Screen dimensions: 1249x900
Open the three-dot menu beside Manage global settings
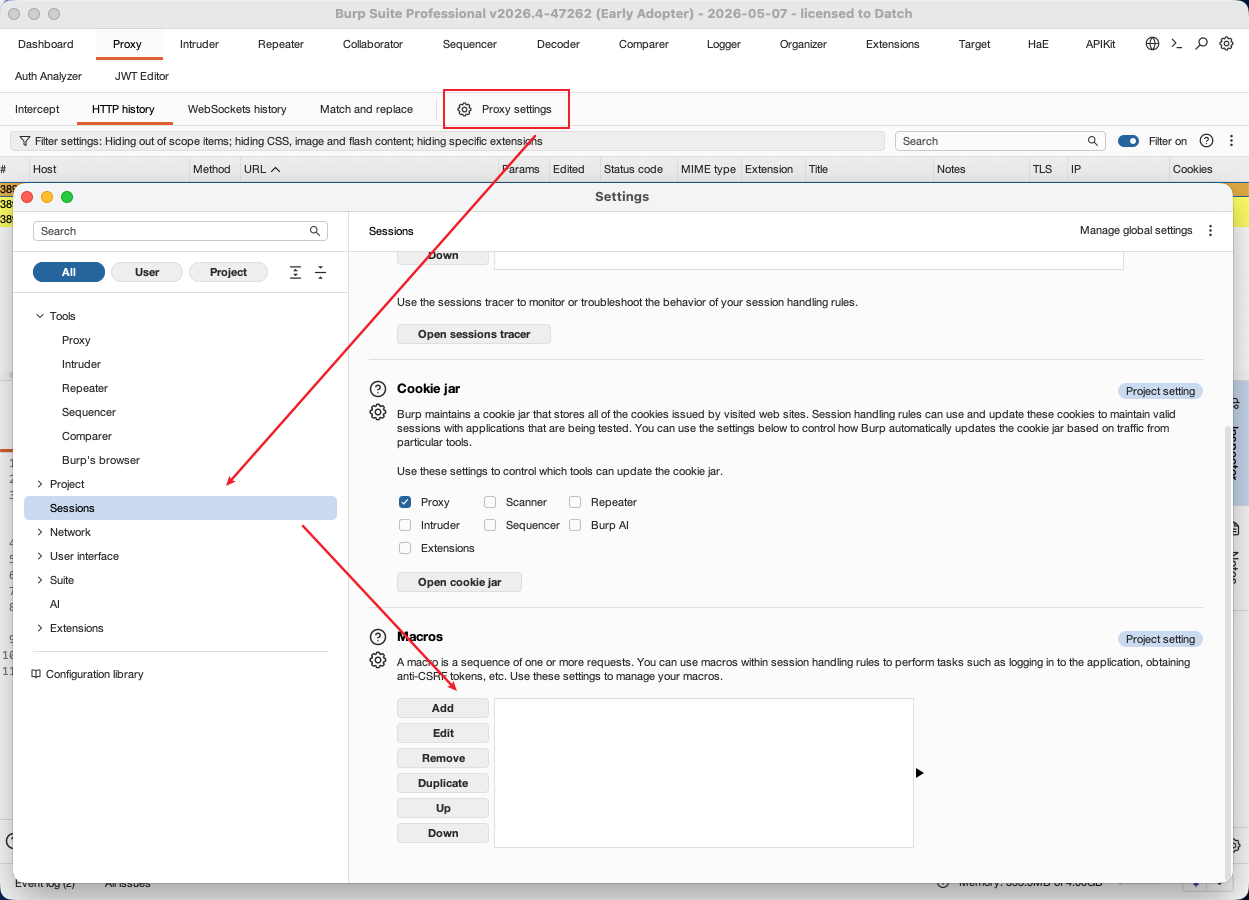[x=1210, y=230]
